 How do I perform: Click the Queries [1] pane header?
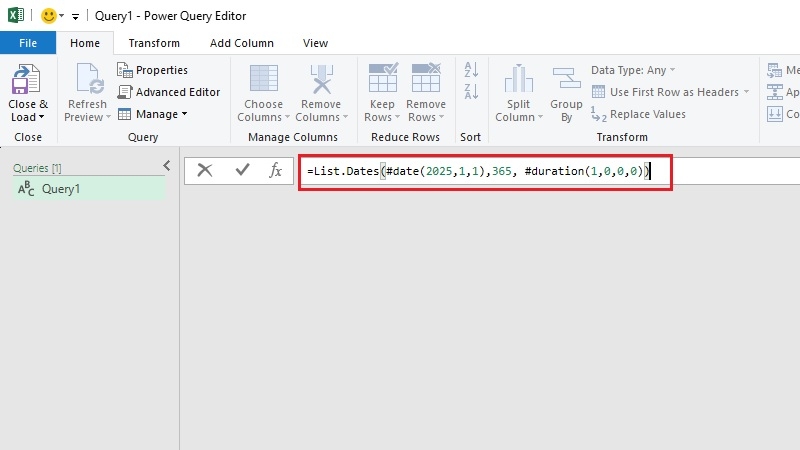tap(37, 168)
